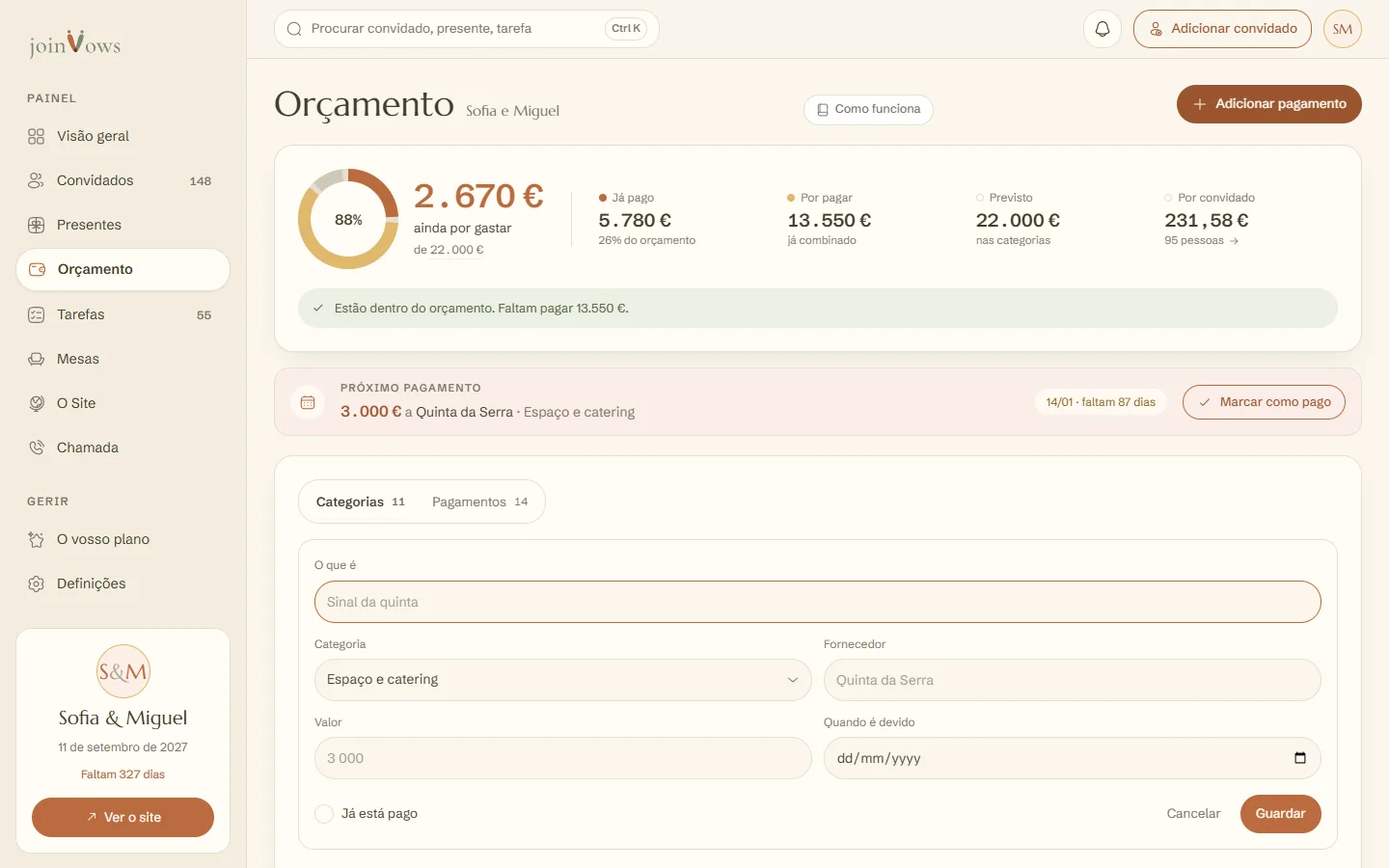
Task: Click the O vosso plano icon
Action: coord(37,540)
